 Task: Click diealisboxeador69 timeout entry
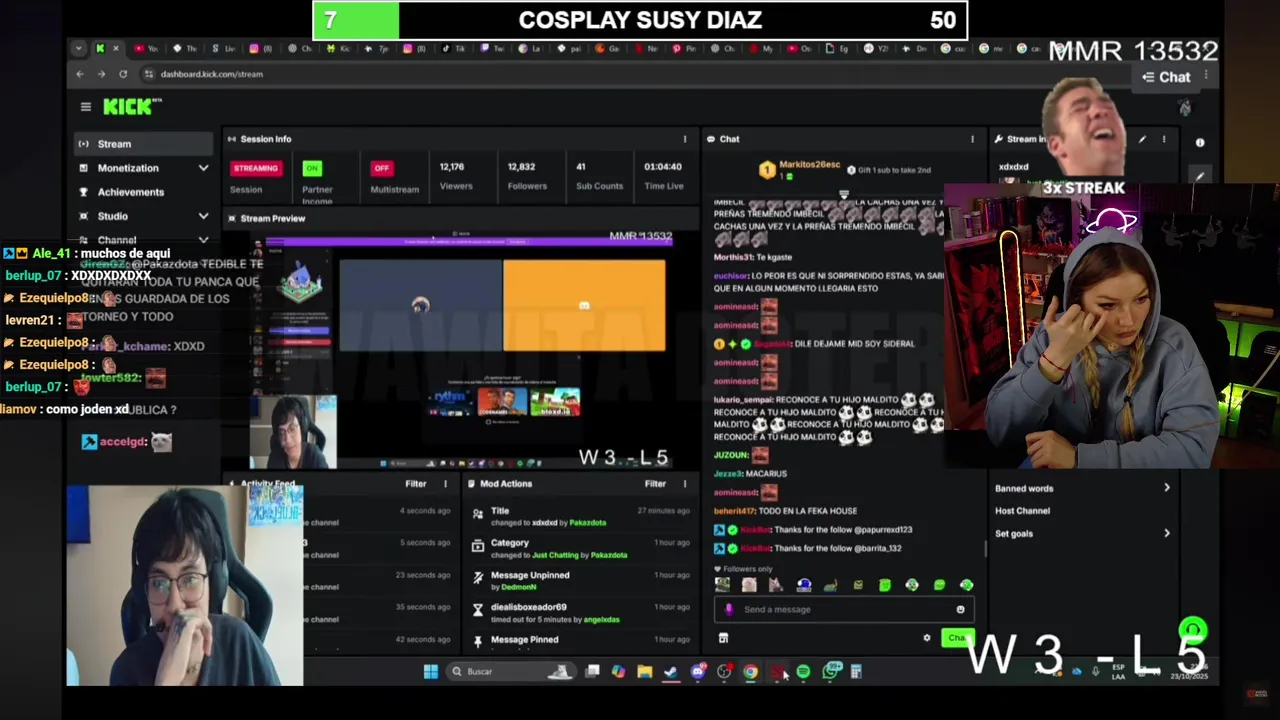(x=581, y=612)
